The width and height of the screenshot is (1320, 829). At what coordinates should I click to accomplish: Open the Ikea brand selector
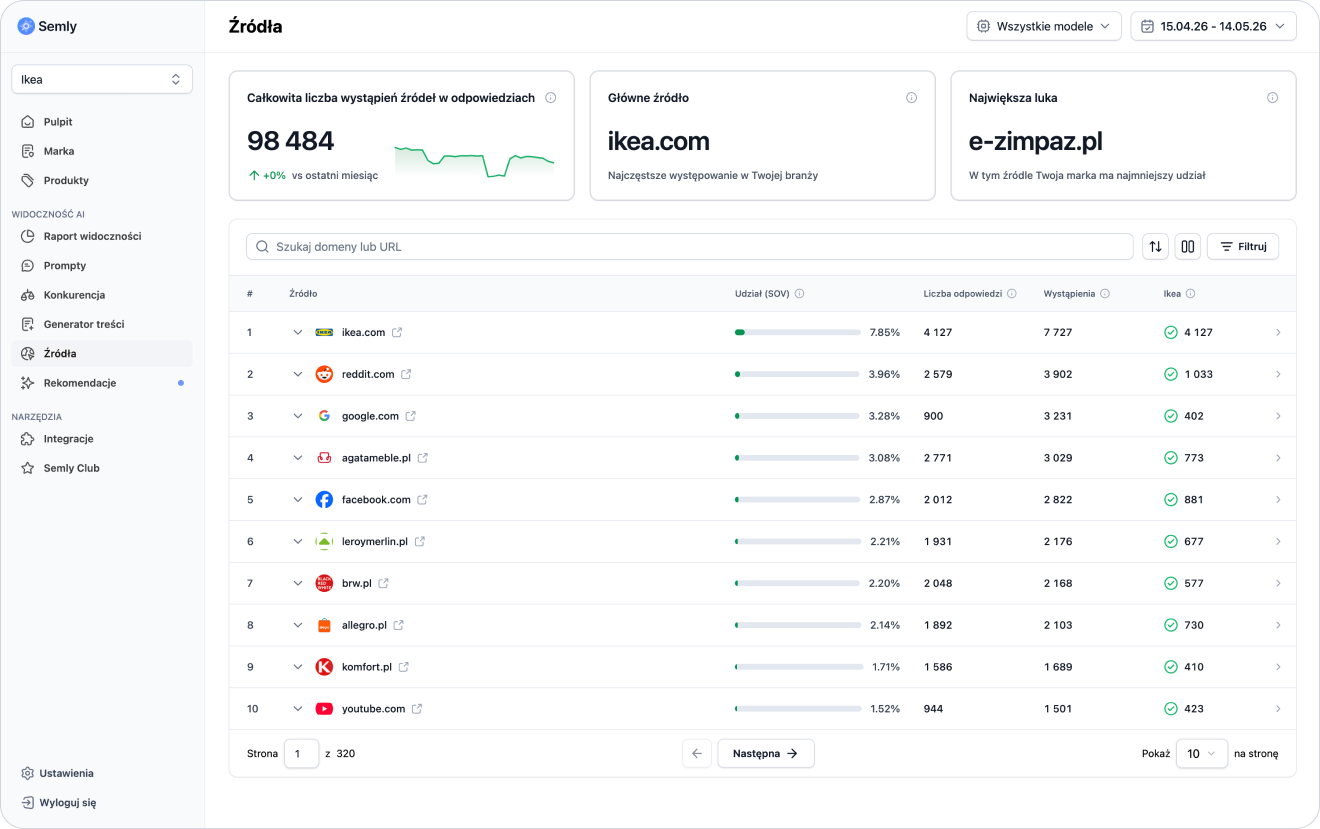point(102,79)
